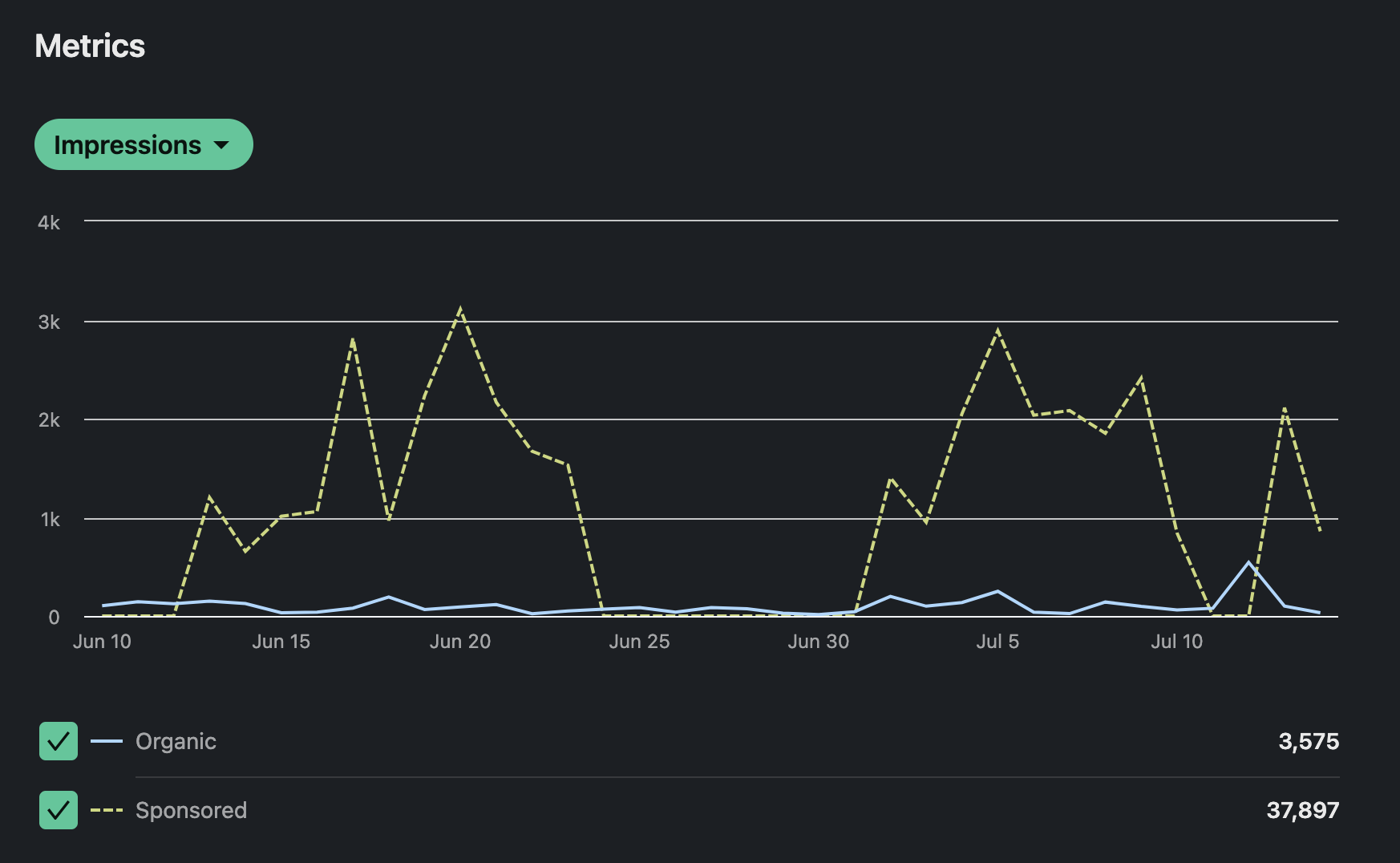The width and height of the screenshot is (1400, 863).
Task: Select the Sponsored legend label
Action: tap(191, 810)
